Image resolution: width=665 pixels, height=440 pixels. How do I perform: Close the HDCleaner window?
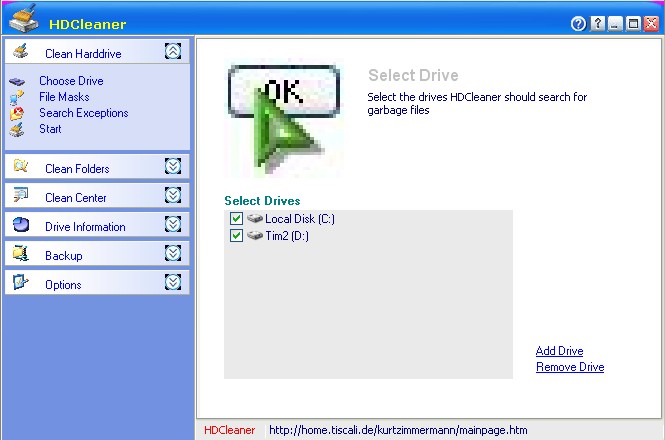[651, 24]
